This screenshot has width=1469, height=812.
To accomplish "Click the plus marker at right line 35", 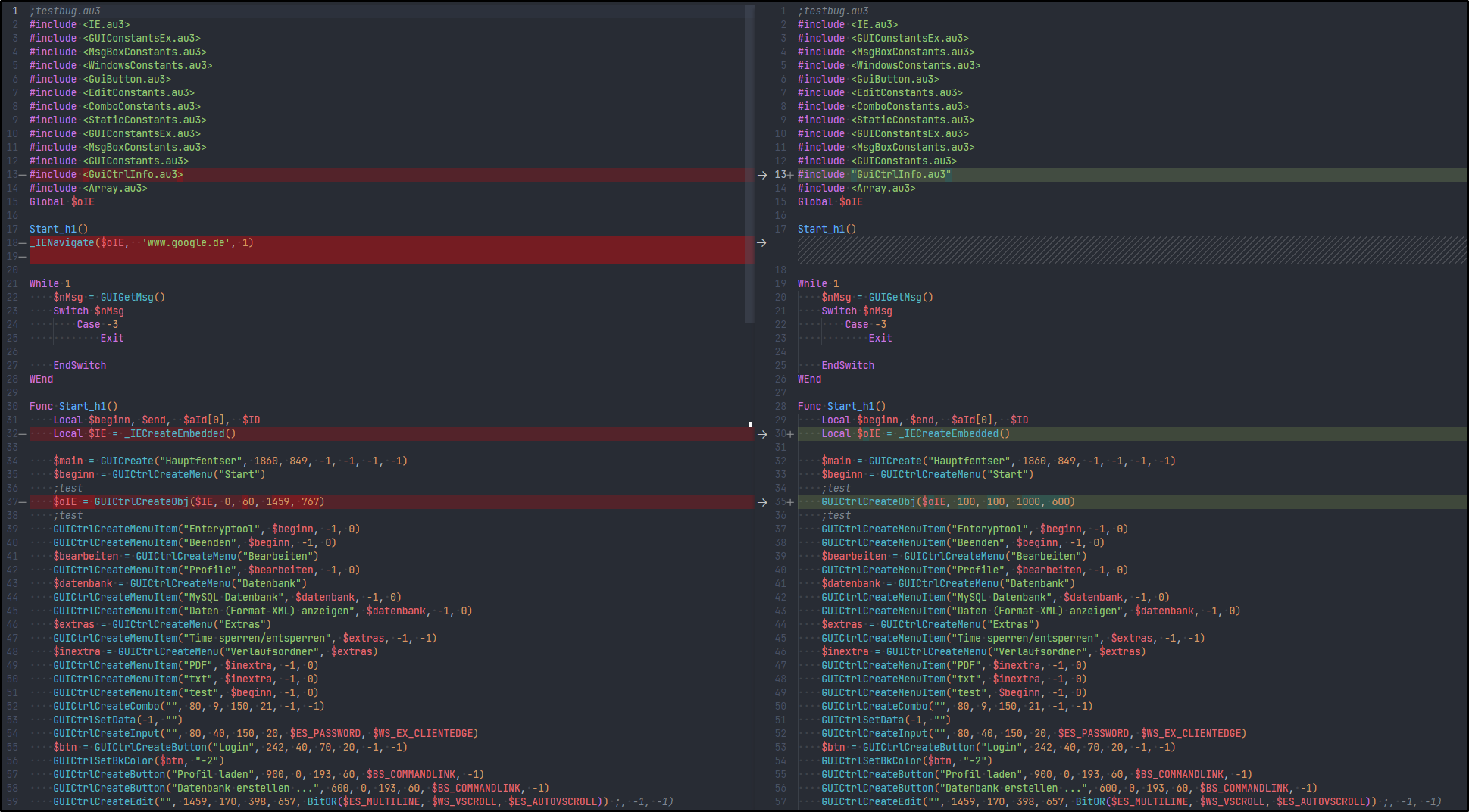I will tap(791, 502).
